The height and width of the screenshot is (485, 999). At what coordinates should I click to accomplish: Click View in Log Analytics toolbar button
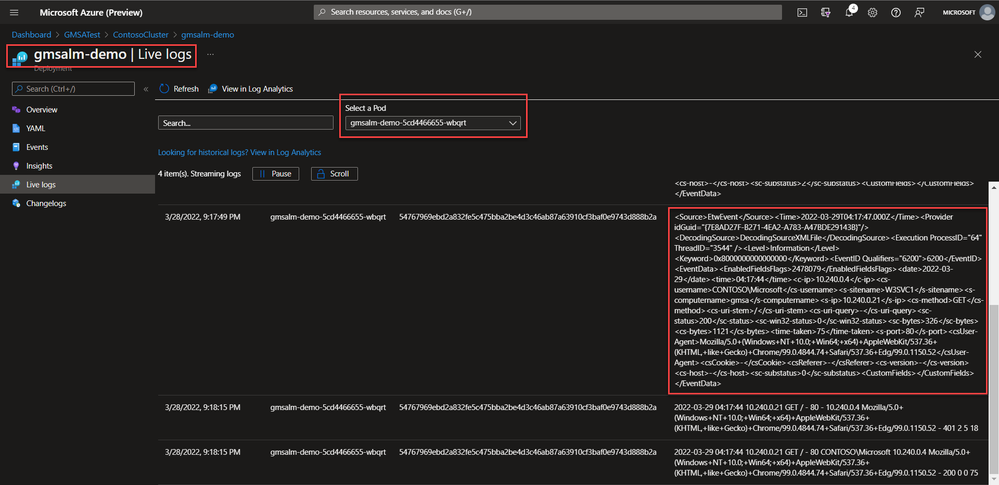(x=250, y=89)
